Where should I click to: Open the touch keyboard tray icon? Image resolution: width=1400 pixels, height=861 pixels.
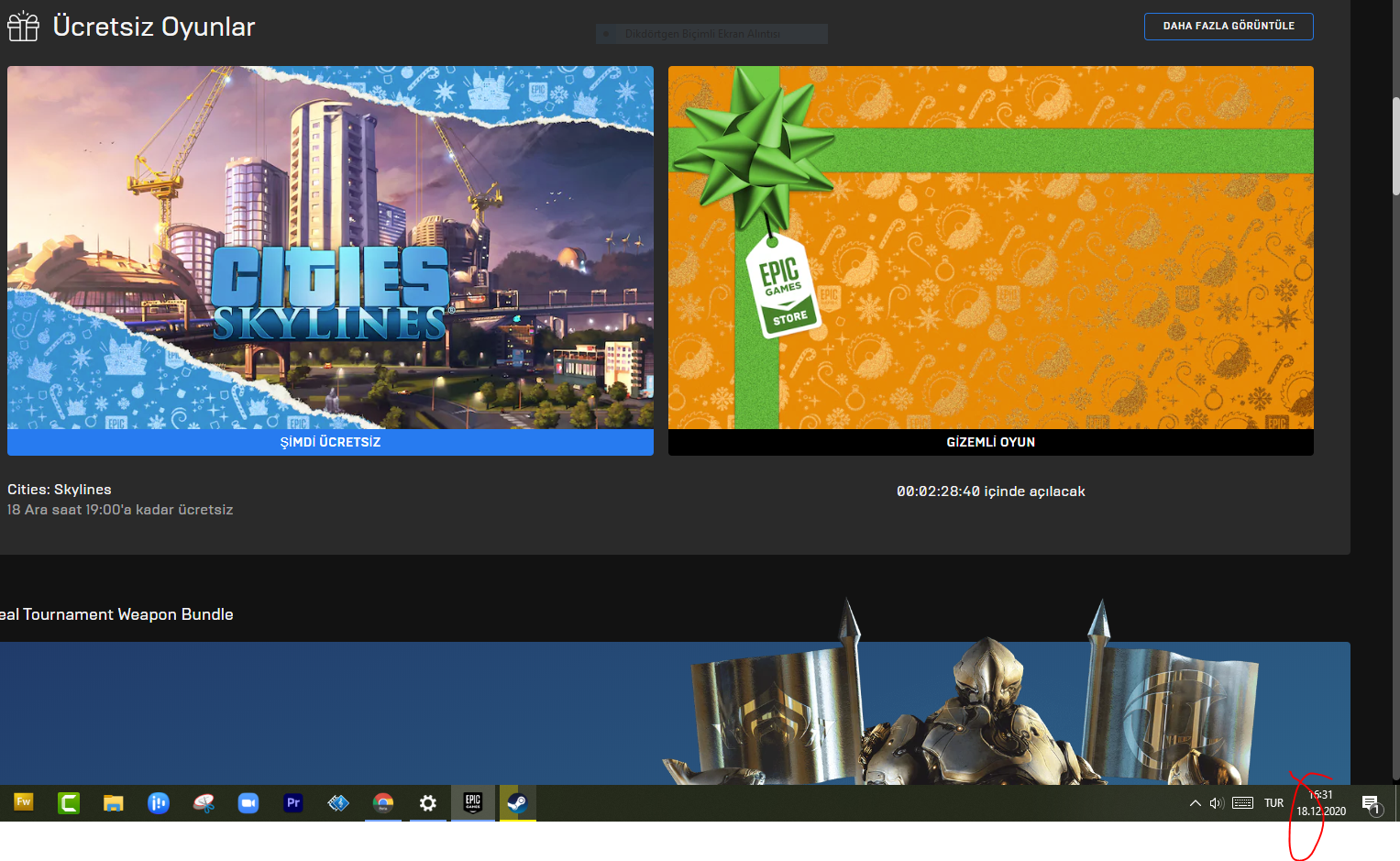1243,803
